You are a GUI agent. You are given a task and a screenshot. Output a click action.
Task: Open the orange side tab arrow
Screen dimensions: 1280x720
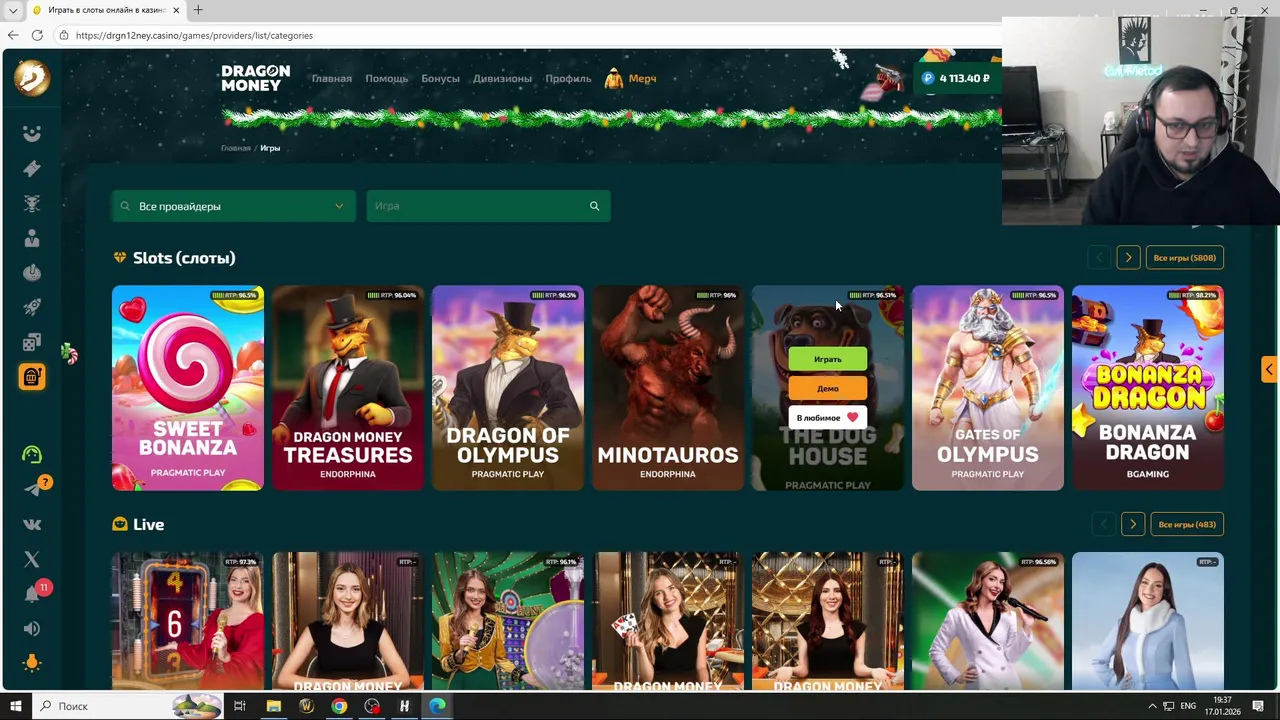[x=1269, y=370]
